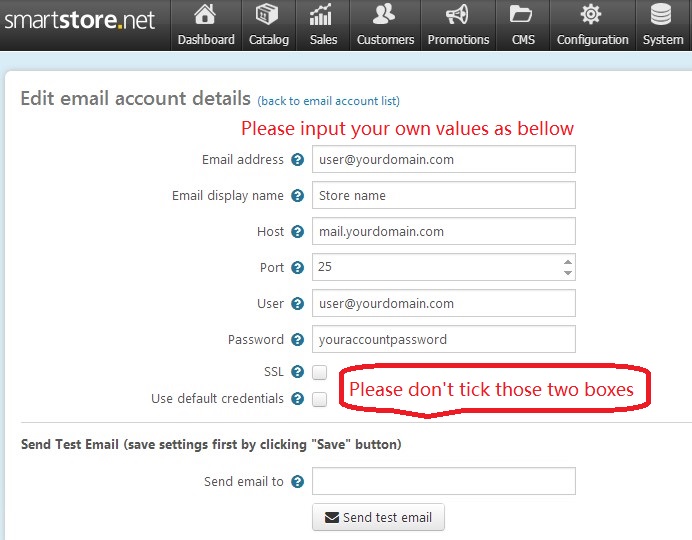Click help icon next to Password
Image resolution: width=692 pixels, height=540 pixels.
[x=297, y=340]
